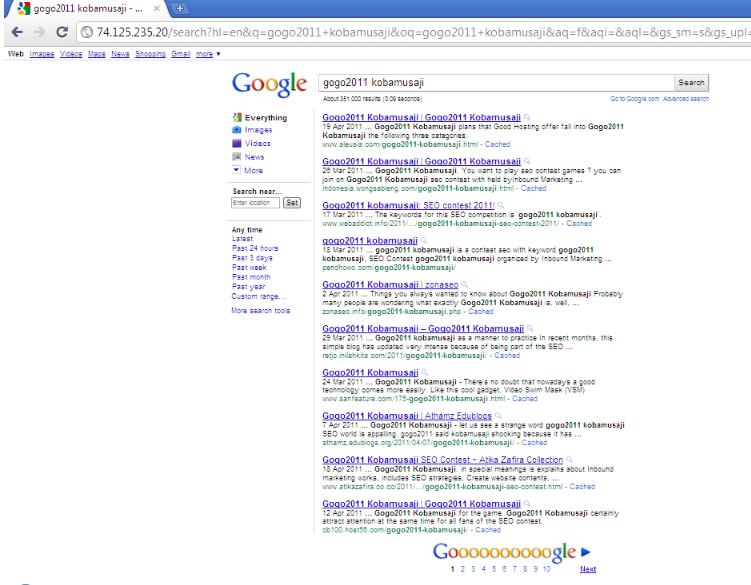Open the Gogo2011 Kobamusaji | zonaseo result
The width and height of the screenshot is (751, 585).
(390, 285)
